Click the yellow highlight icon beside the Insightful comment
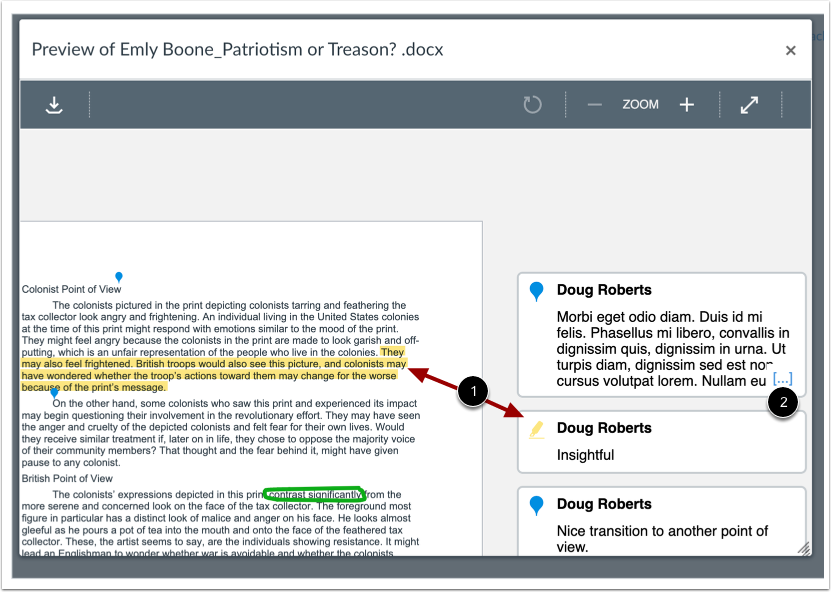 click(536, 428)
